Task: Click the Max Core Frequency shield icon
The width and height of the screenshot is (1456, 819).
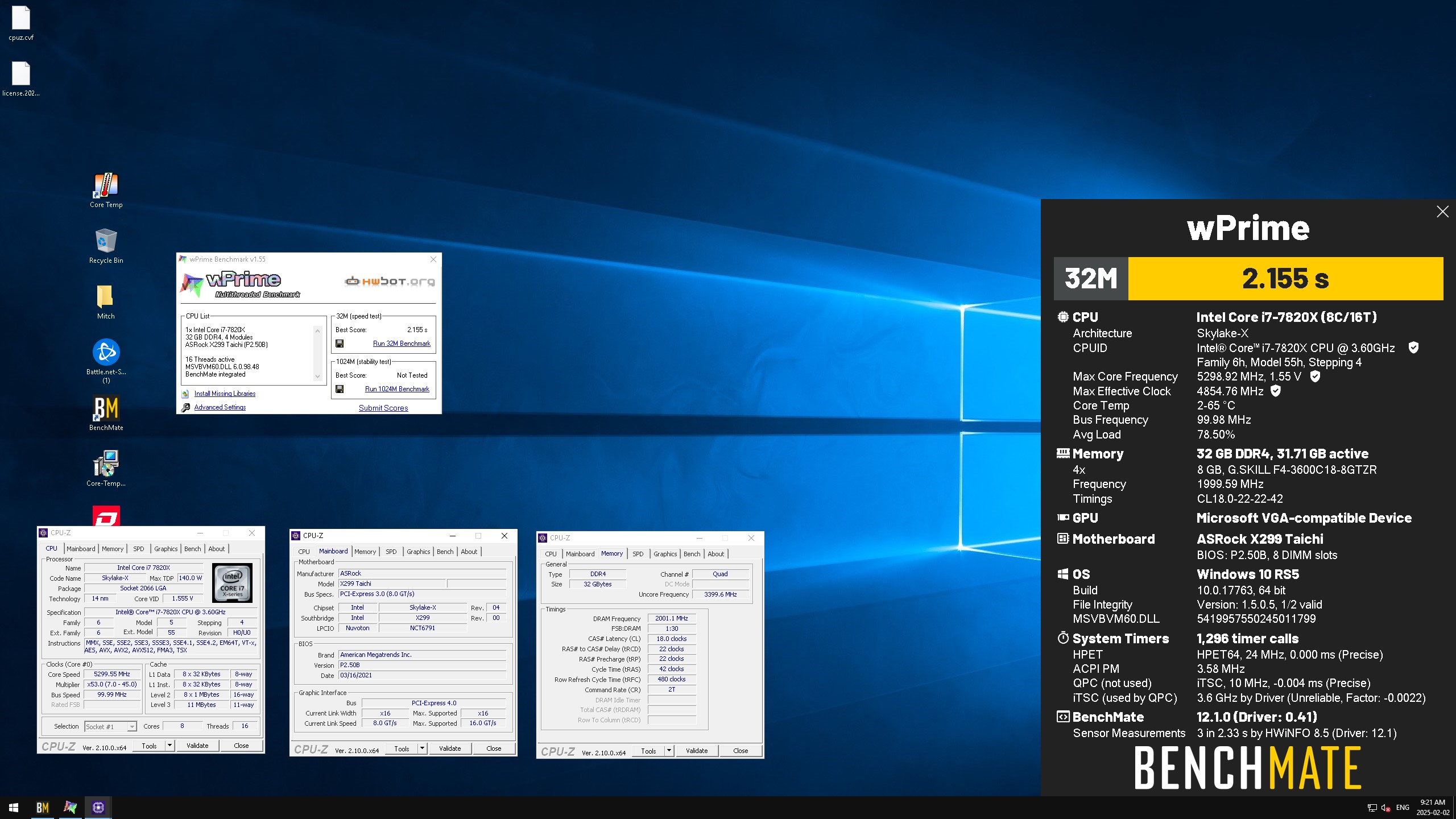Action: tap(1315, 376)
